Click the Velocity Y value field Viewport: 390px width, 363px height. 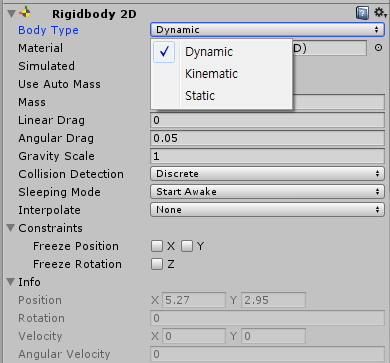coord(273,336)
